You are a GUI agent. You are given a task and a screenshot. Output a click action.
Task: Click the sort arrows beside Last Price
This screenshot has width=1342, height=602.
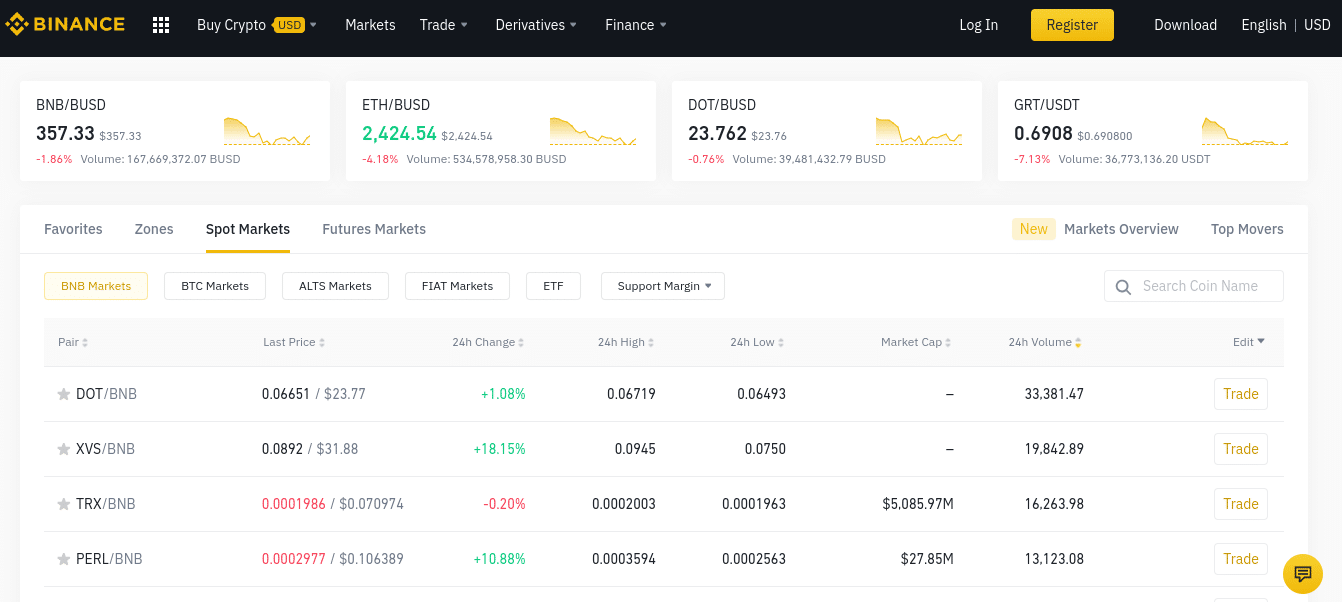click(322, 341)
